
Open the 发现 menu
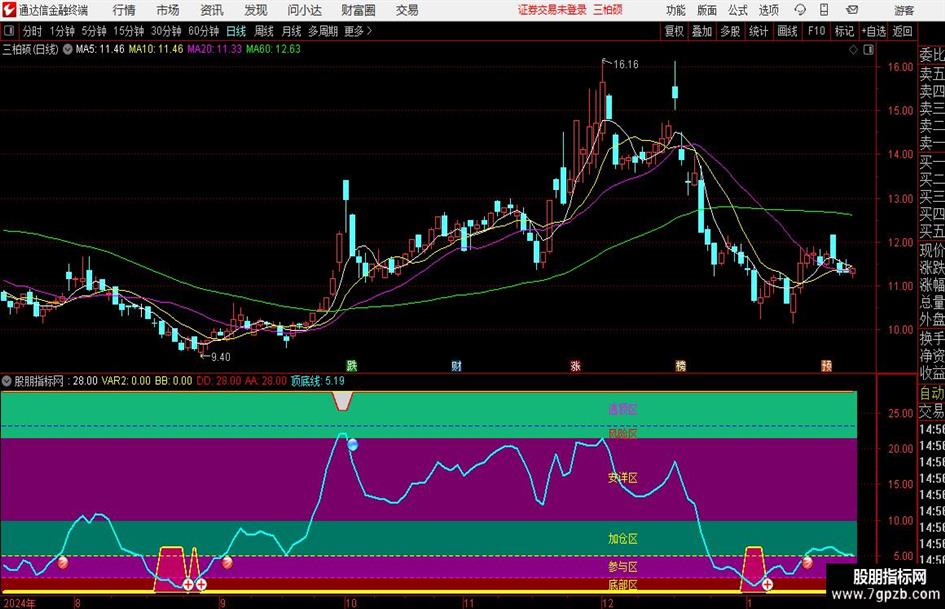pyautogui.click(x=256, y=10)
